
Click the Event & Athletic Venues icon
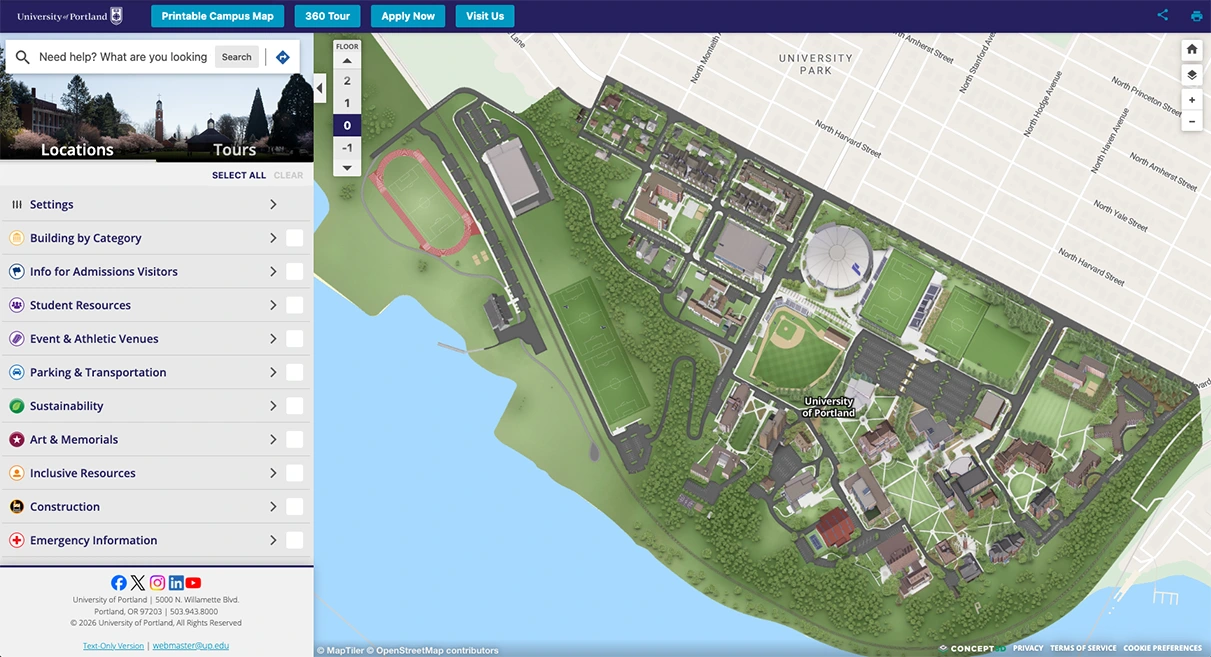[x=16, y=339]
